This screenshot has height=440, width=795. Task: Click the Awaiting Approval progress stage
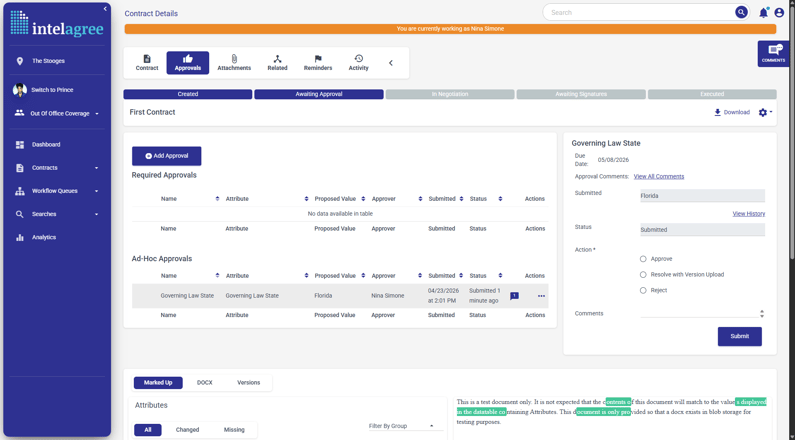click(318, 94)
